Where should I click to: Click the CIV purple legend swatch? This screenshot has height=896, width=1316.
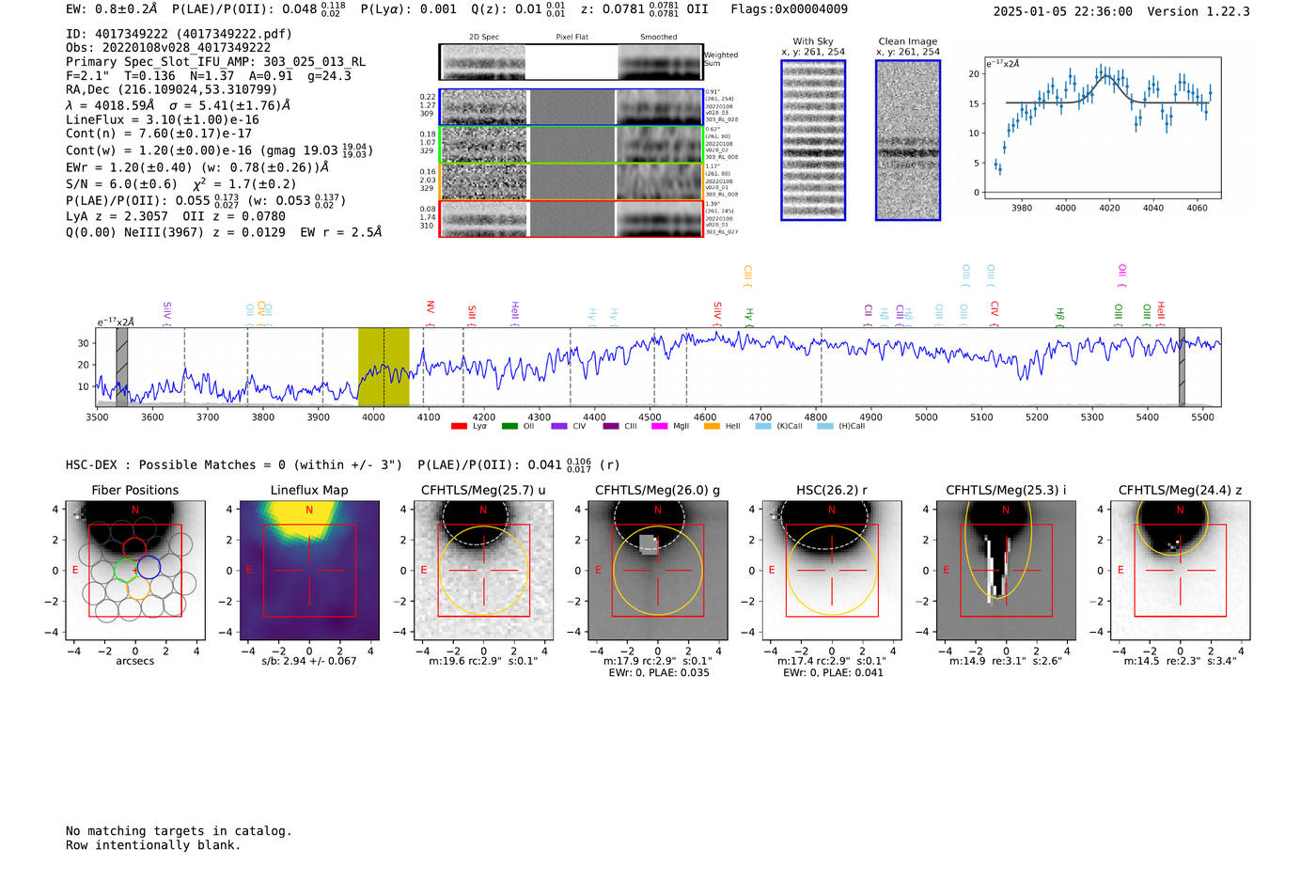tap(559, 426)
